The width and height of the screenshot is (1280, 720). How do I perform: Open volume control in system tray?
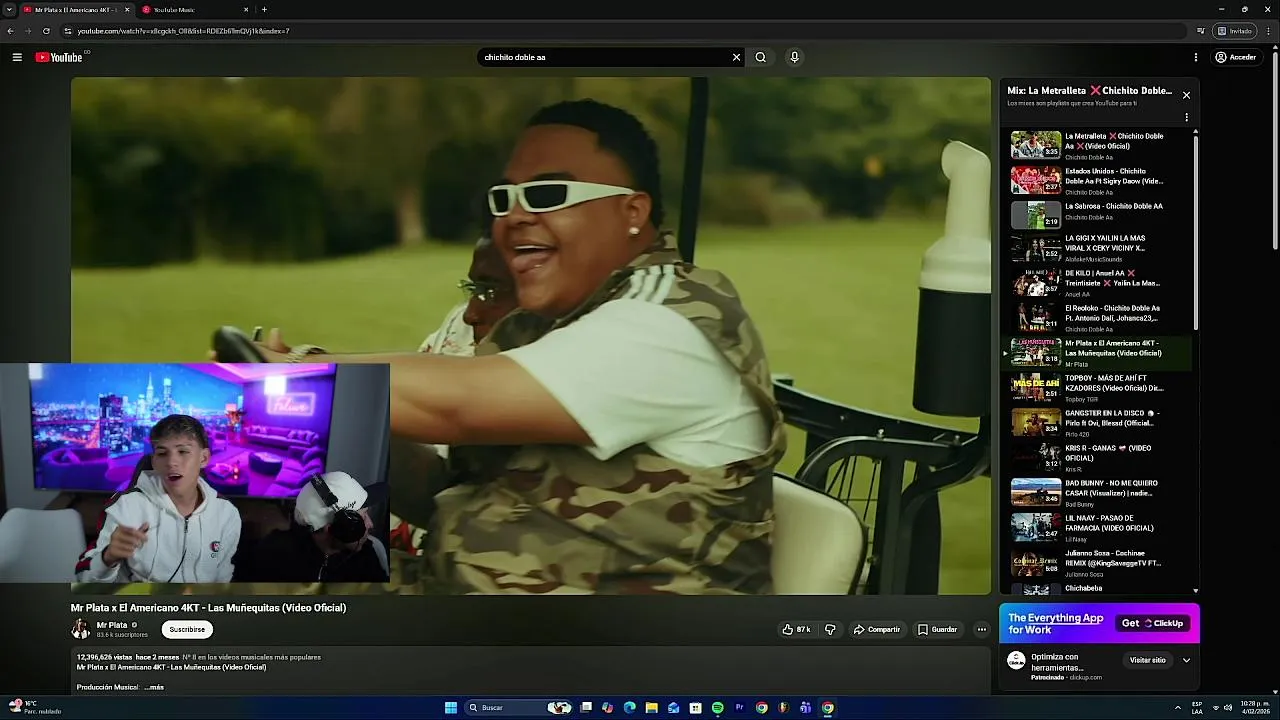(x=1228, y=707)
